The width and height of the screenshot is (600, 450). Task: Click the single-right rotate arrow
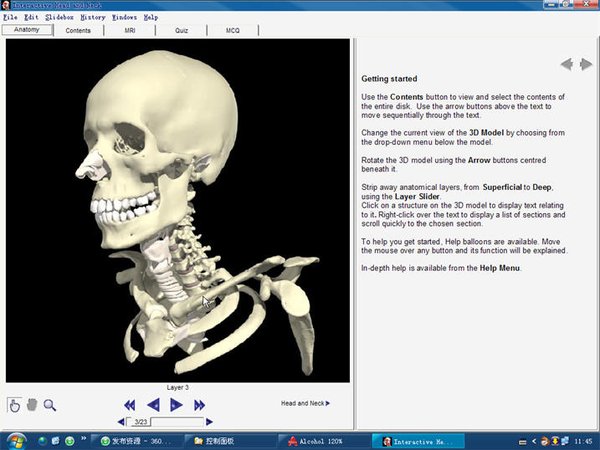click(x=176, y=405)
